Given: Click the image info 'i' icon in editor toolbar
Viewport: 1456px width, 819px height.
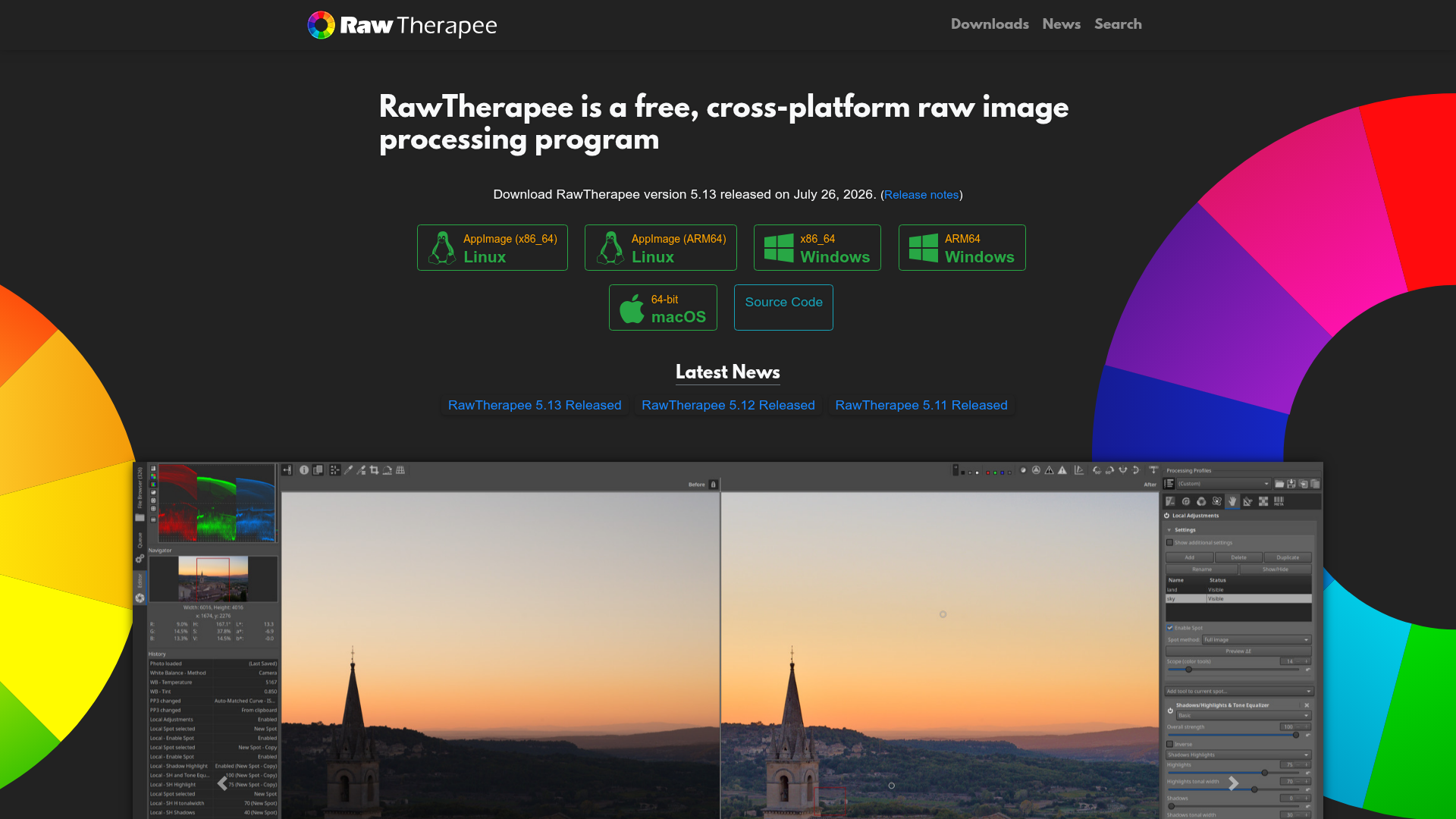Looking at the screenshot, I should [x=304, y=470].
